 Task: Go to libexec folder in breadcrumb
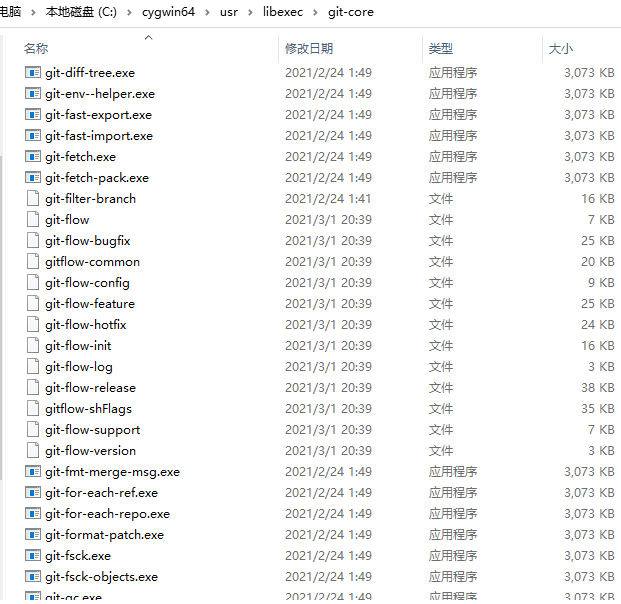tap(283, 12)
